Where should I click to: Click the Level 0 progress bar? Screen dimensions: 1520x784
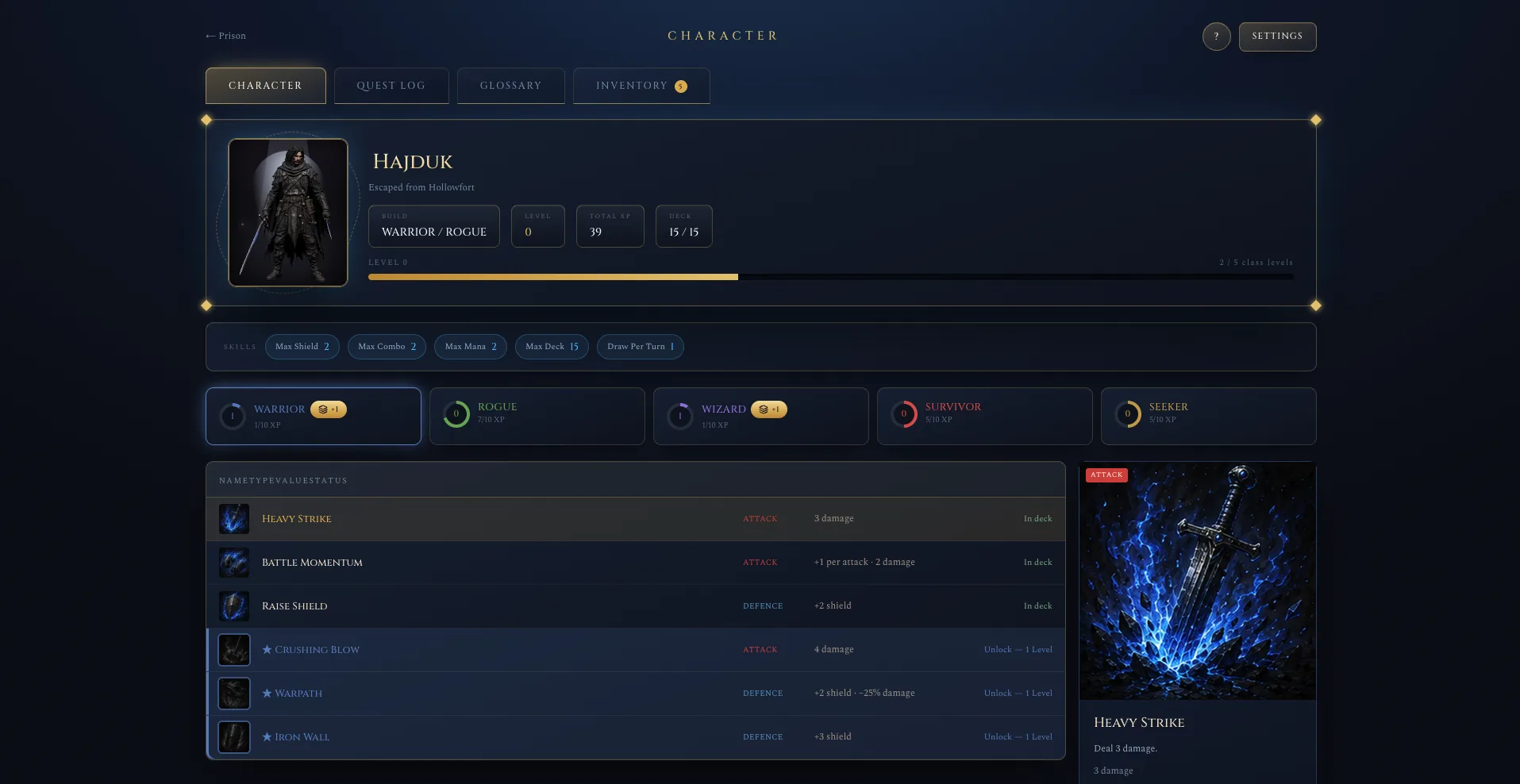coord(831,277)
